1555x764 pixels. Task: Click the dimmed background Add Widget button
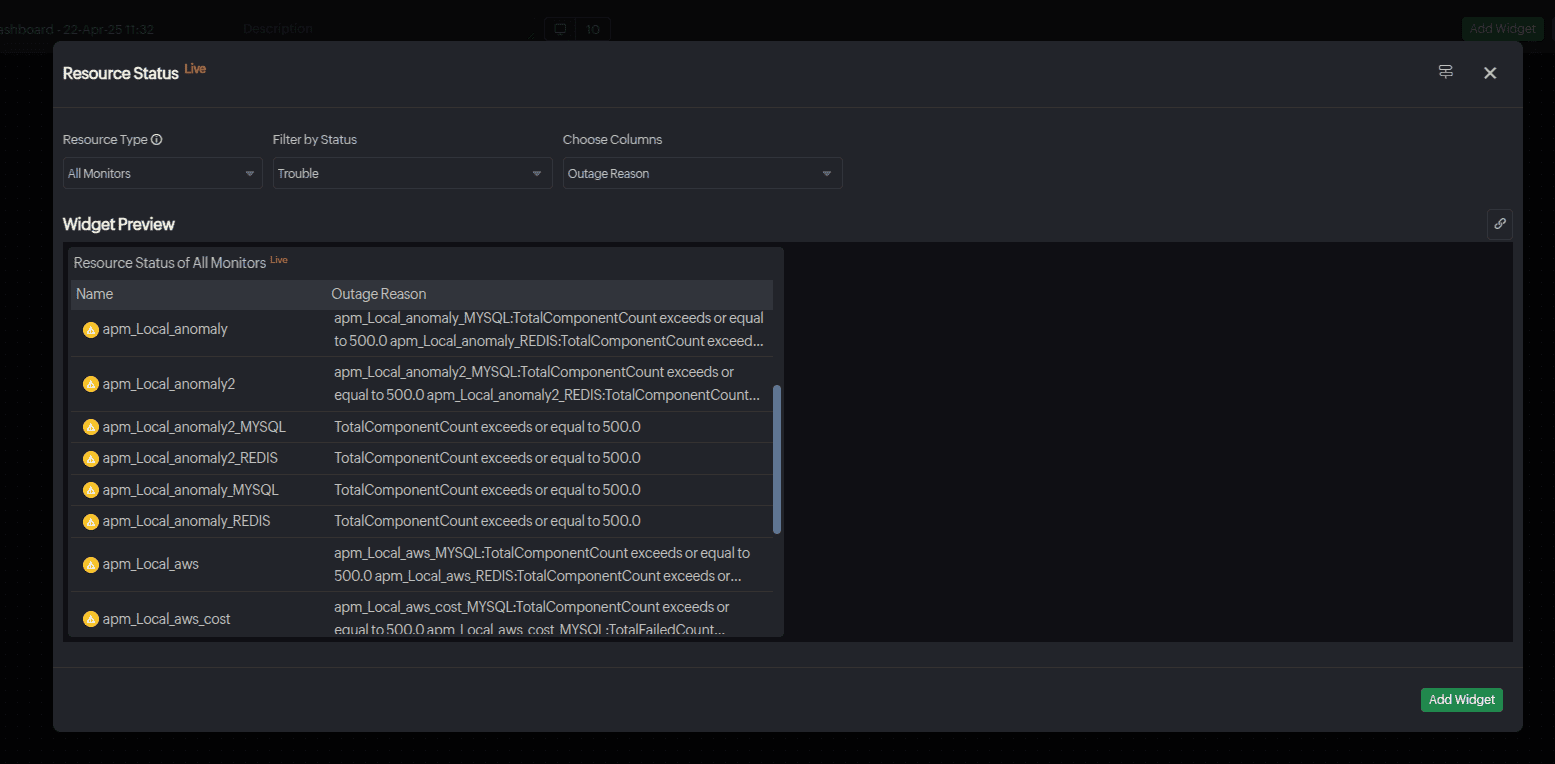point(1501,29)
